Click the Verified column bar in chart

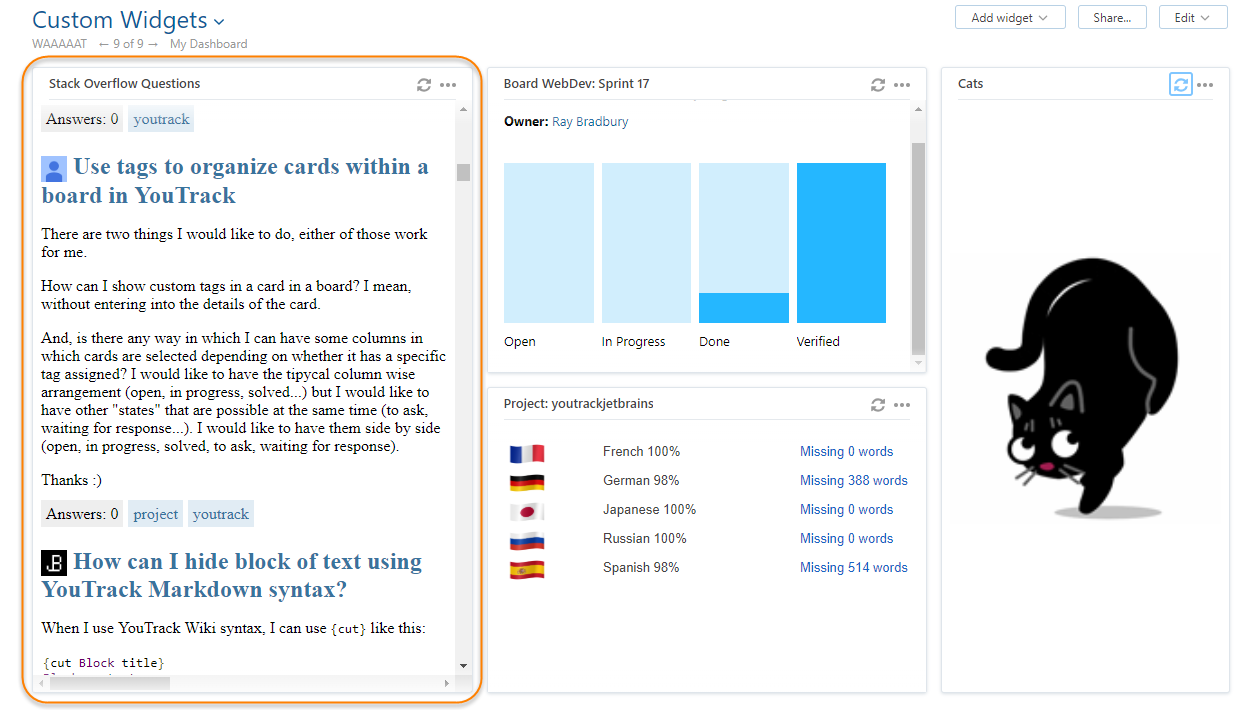[x=841, y=243]
